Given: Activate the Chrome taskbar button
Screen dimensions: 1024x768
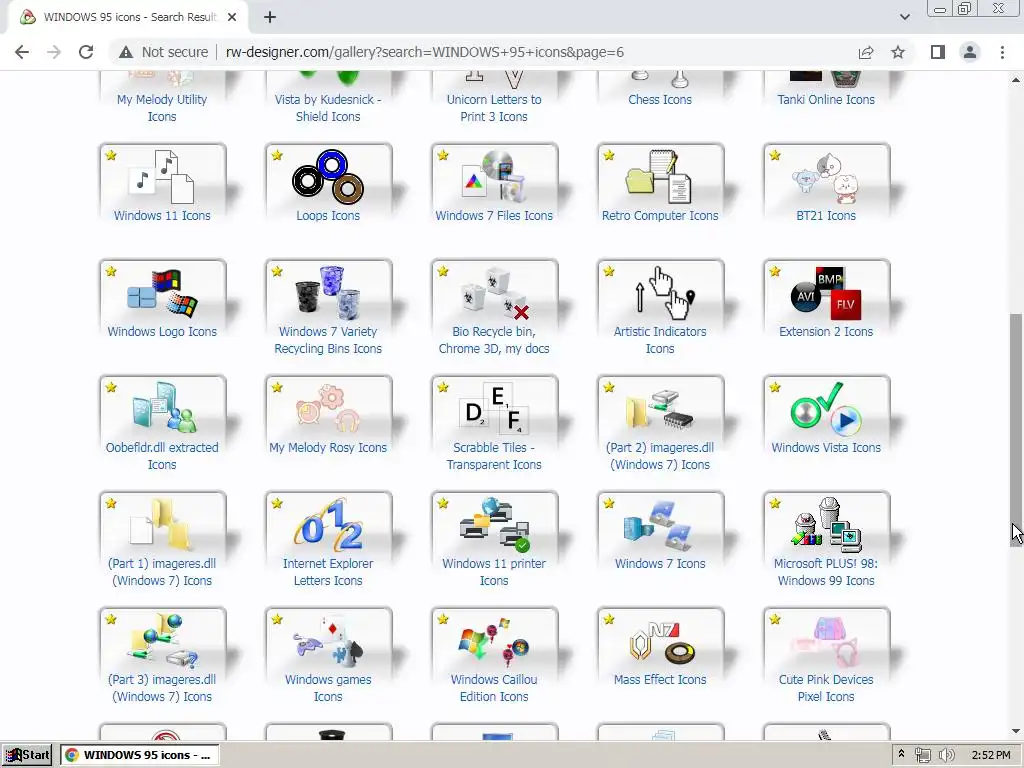Looking at the screenshot, I should click(x=140, y=755).
